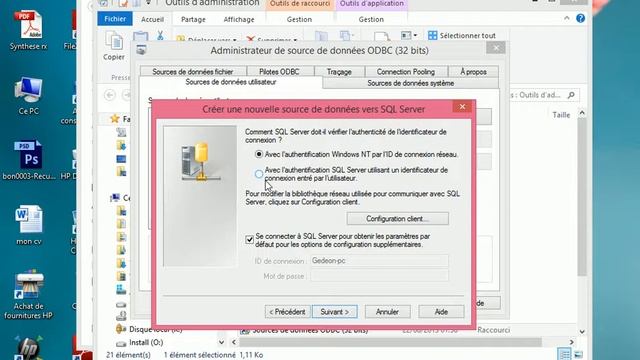The width and height of the screenshot is (640, 360).
Task: Select SQL Server authentication radio button
Action: coord(259,174)
